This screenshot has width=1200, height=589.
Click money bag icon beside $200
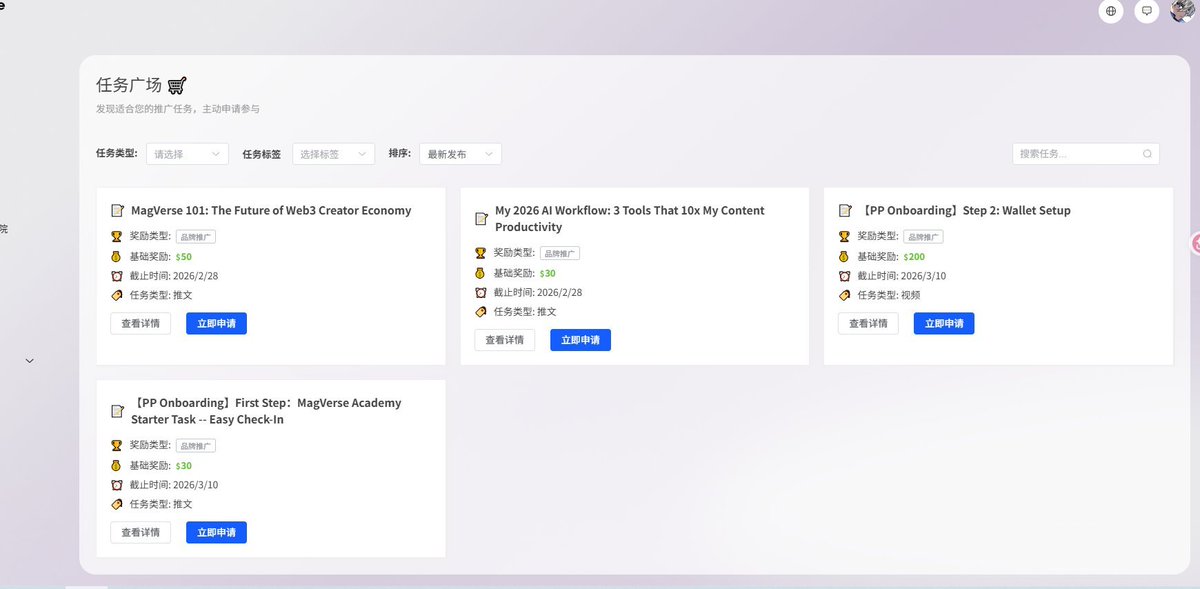(x=844, y=256)
